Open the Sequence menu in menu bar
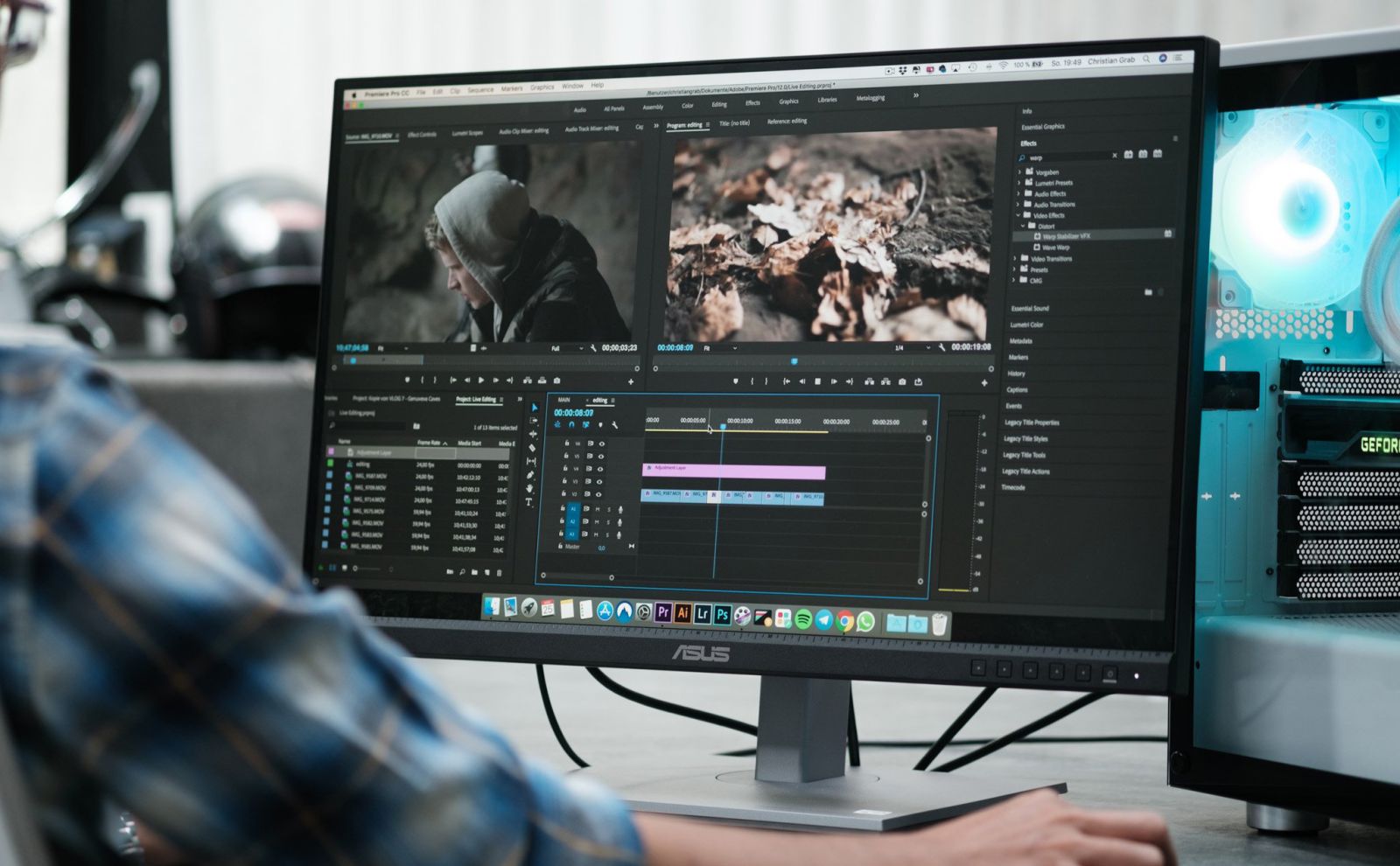 coord(480,89)
